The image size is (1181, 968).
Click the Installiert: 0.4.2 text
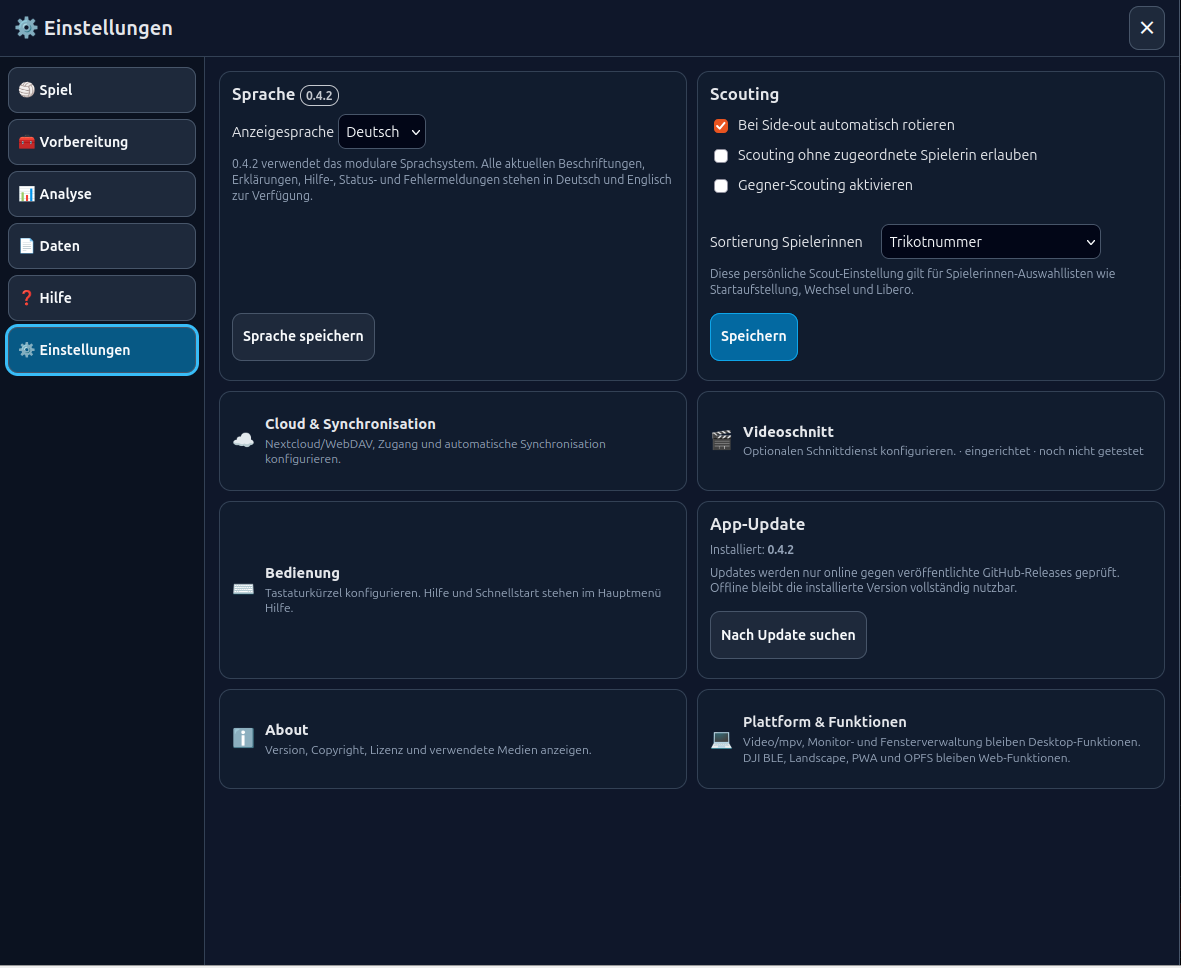point(752,550)
